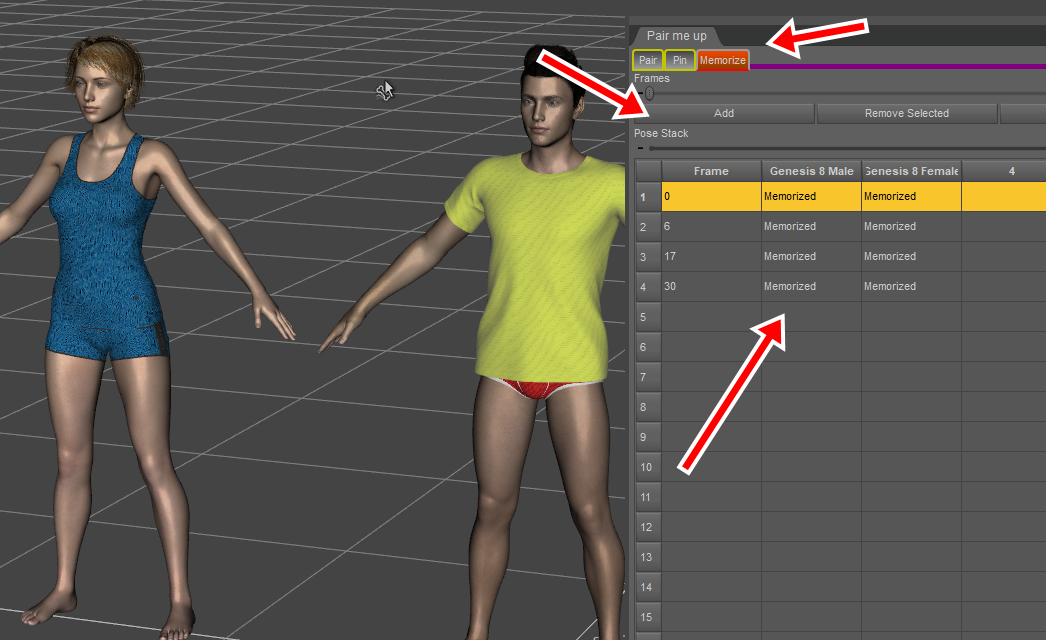Image resolution: width=1046 pixels, height=640 pixels.
Task: Click Genesis 8 Male Memorized cell in row 2
Action: [811, 226]
